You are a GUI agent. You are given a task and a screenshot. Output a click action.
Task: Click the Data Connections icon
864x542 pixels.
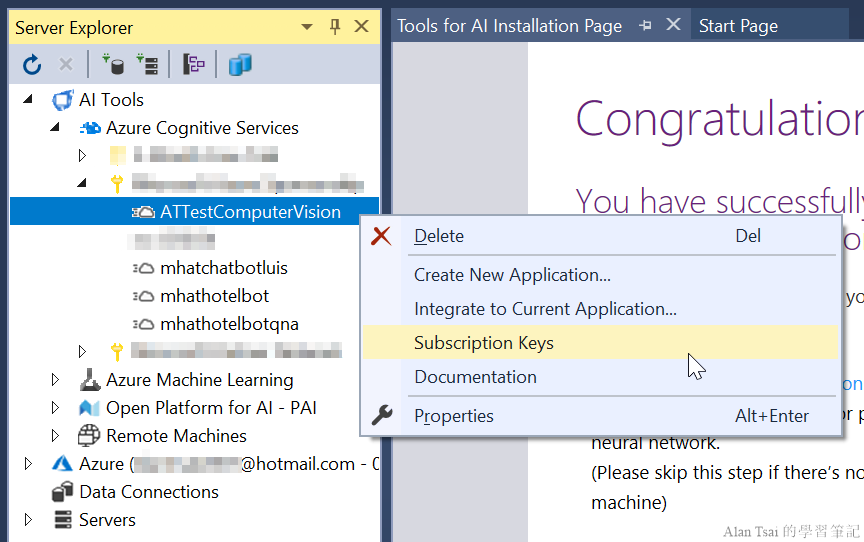(62, 491)
